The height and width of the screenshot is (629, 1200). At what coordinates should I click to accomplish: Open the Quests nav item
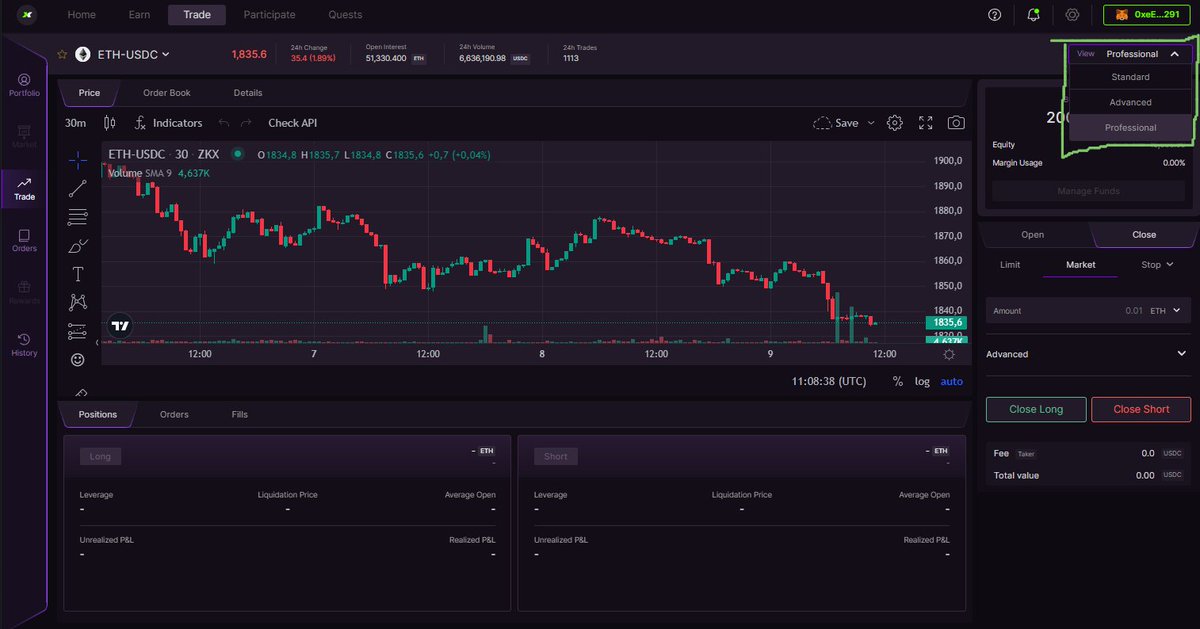345,15
